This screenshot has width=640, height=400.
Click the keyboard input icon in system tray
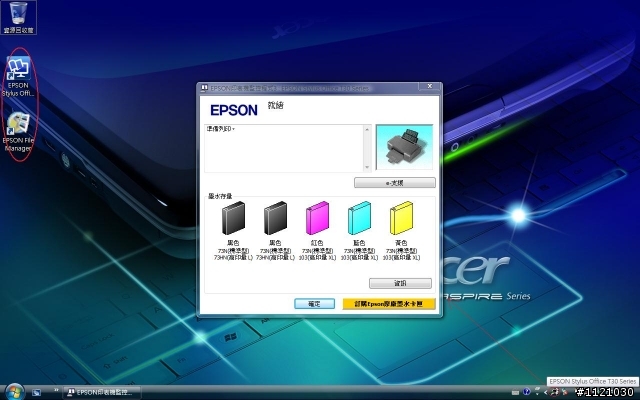tap(516, 393)
